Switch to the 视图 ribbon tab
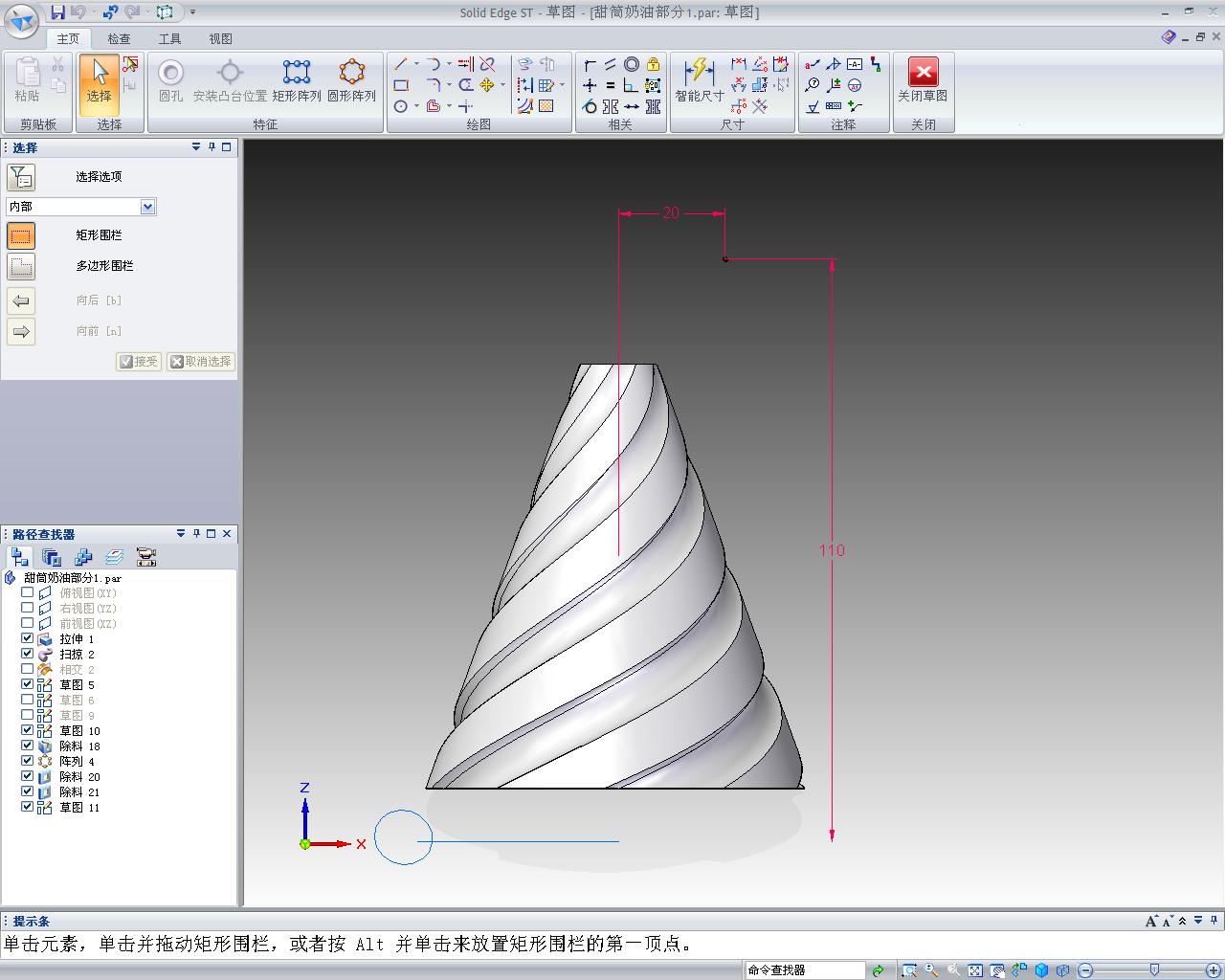The width and height of the screenshot is (1225, 980). pyautogui.click(x=220, y=38)
